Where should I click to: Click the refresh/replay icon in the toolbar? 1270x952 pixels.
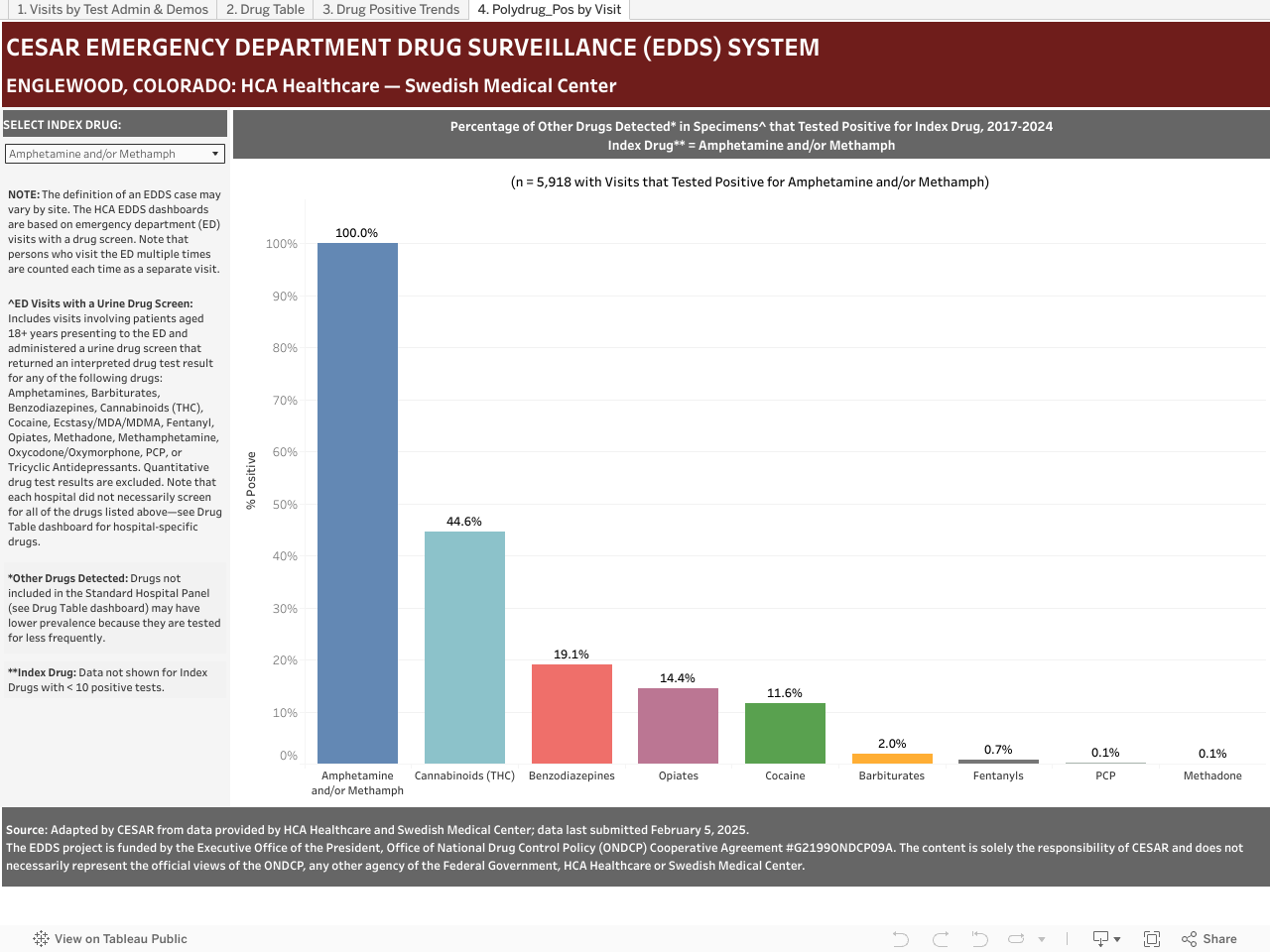point(1016,938)
